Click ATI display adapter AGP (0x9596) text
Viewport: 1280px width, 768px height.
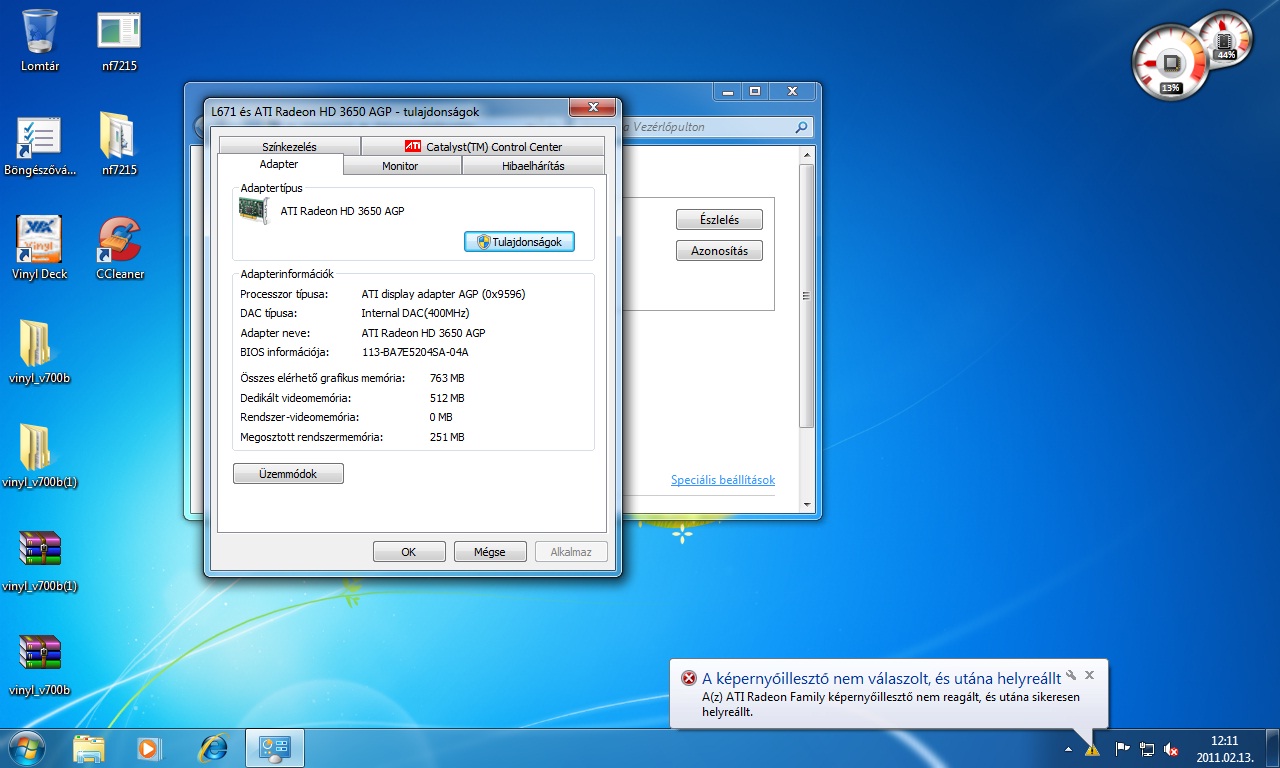point(443,294)
